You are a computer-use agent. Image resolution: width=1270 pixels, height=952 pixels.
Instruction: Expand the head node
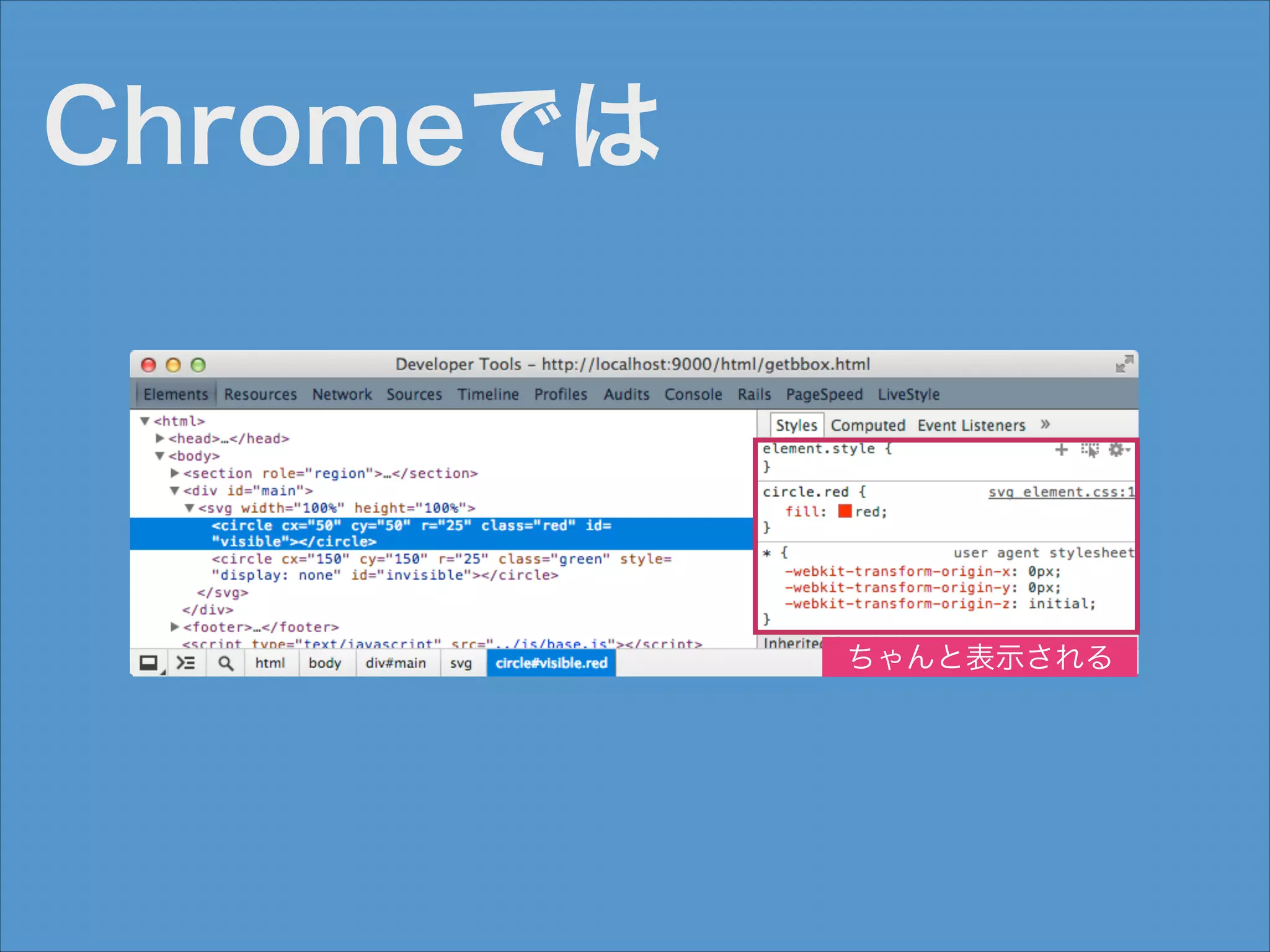coord(160,438)
